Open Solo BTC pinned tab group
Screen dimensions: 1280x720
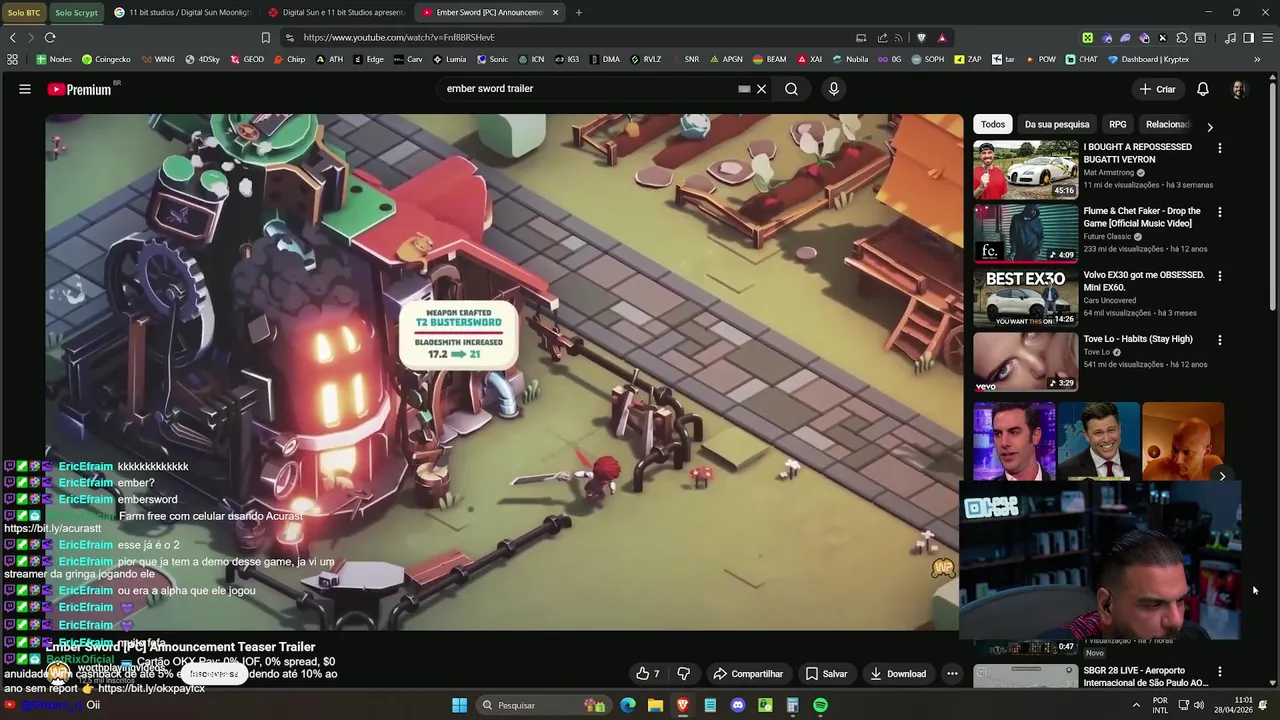click(24, 12)
